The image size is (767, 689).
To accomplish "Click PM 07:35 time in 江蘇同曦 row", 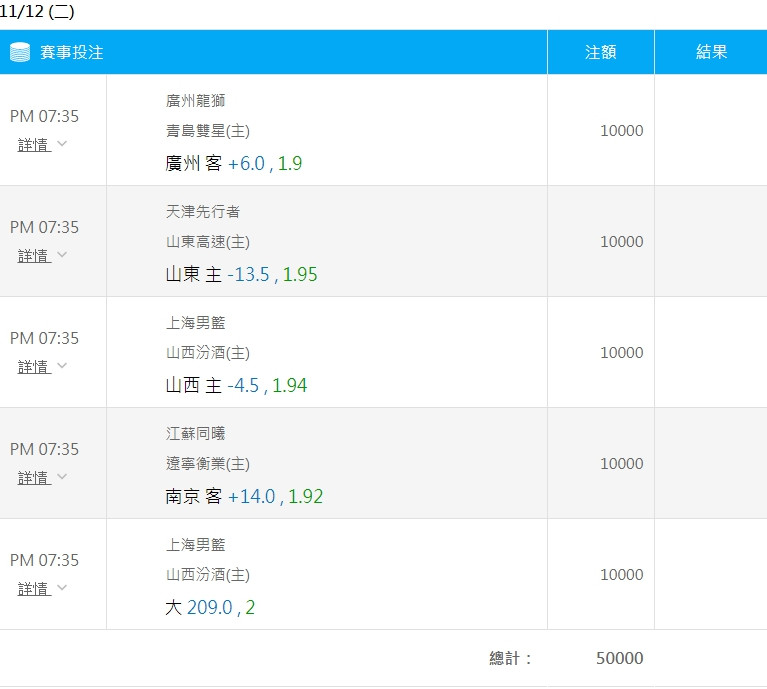I will [45, 449].
